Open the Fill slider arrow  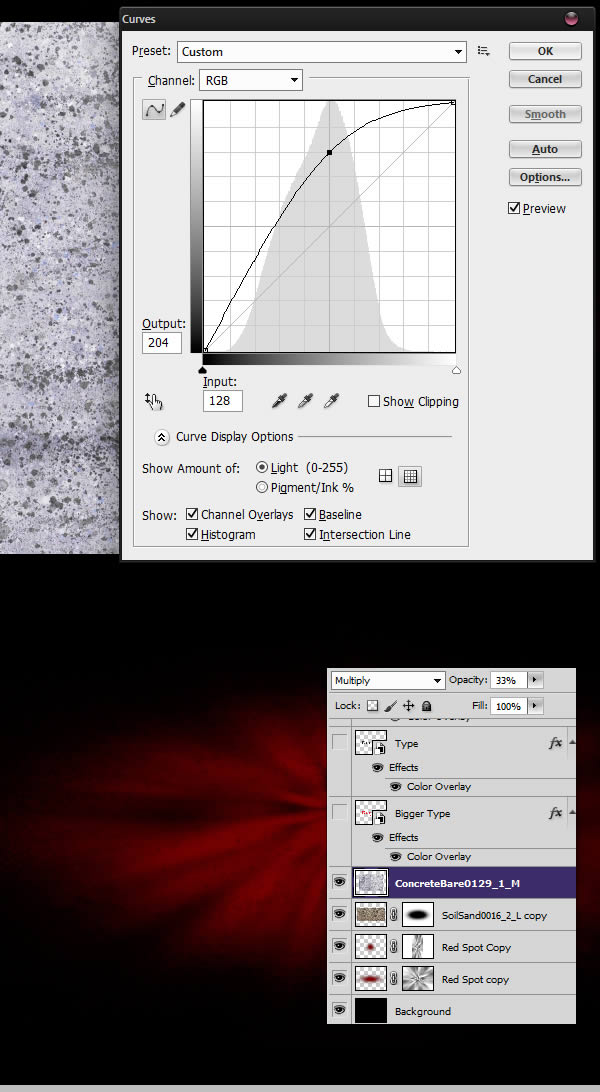point(535,705)
